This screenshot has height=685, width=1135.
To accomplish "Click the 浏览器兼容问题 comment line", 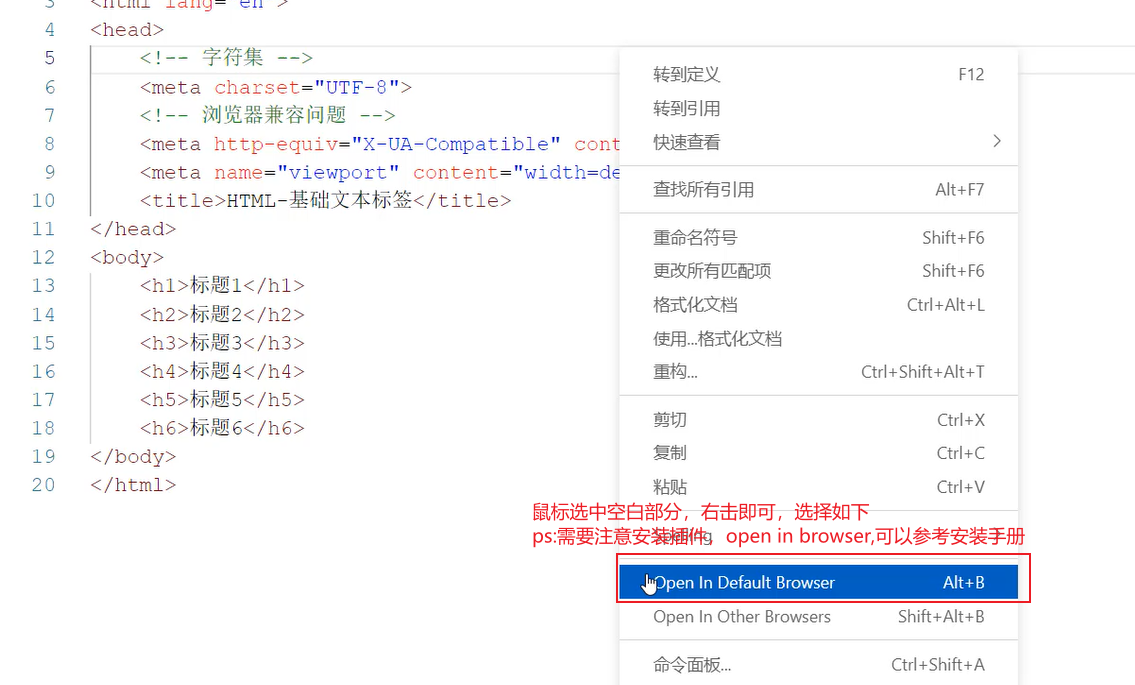I will [x=268, y=115].
